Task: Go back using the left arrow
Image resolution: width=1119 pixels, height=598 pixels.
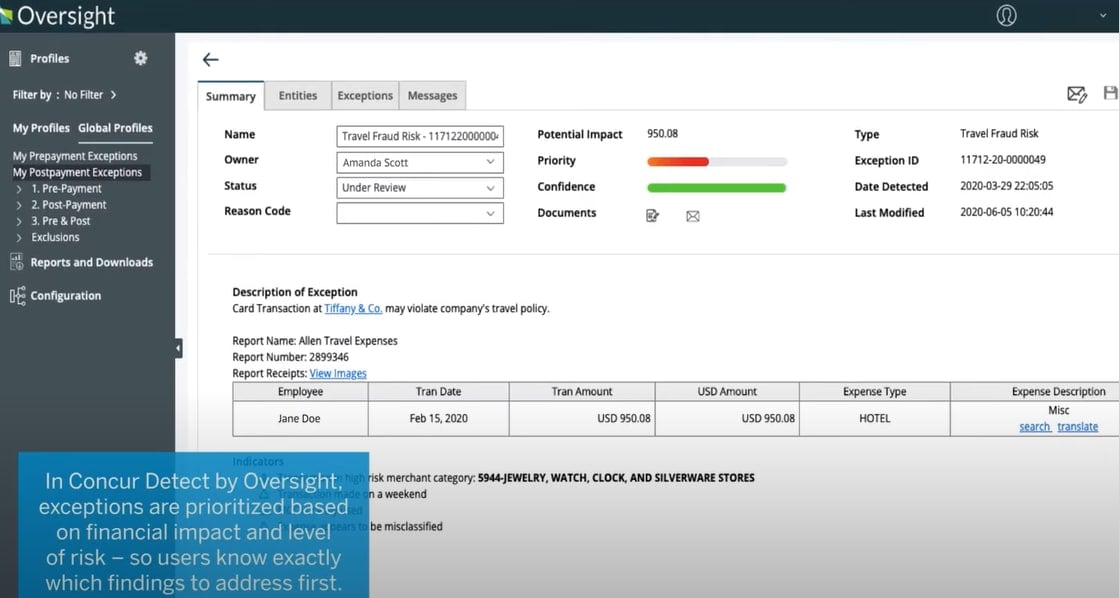Action: [x=210, y=59]
